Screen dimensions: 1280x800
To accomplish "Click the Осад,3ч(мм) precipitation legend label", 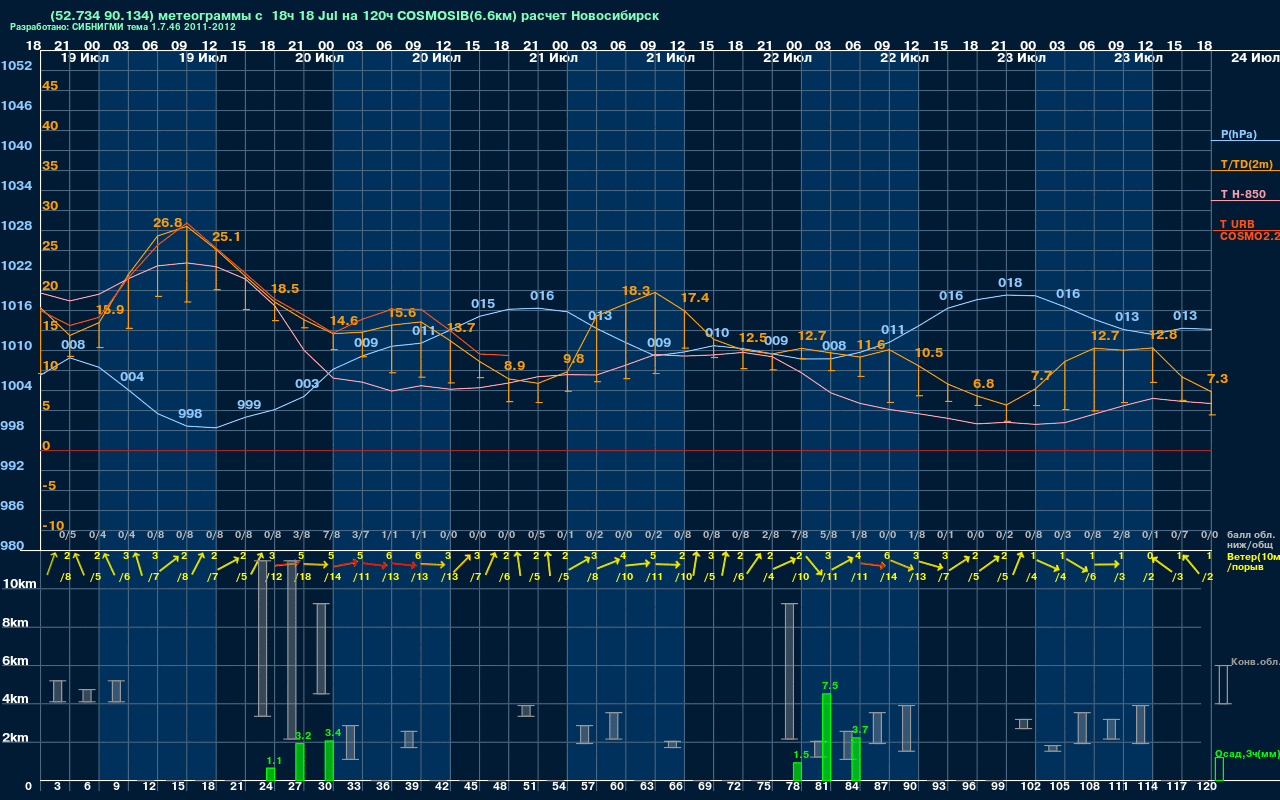I will tap(1246, 754).
